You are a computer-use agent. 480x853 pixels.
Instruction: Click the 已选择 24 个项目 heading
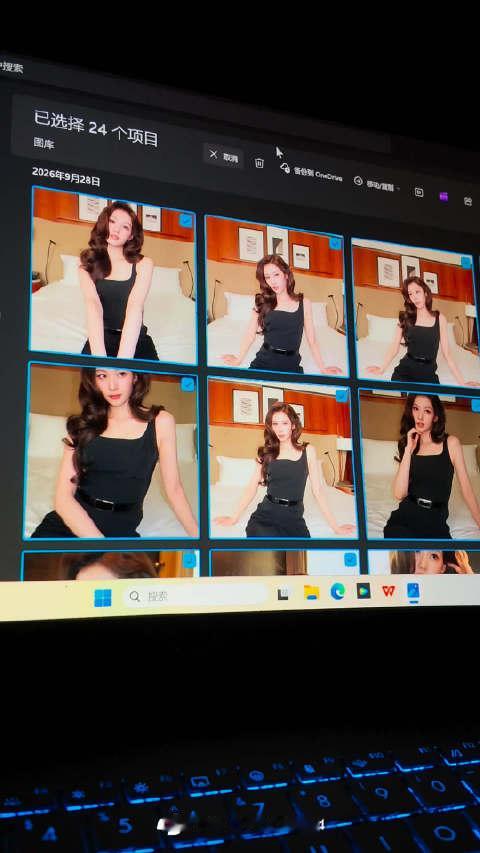point(96,128)
